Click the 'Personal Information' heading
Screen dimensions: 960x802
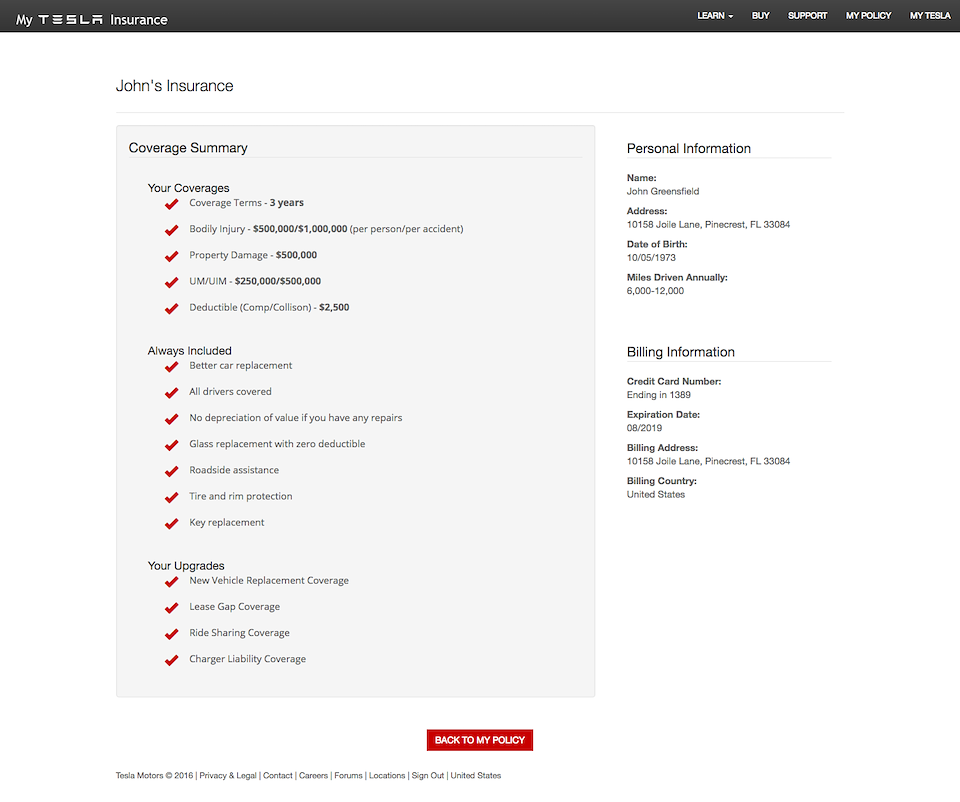click(x=689, y=149)
